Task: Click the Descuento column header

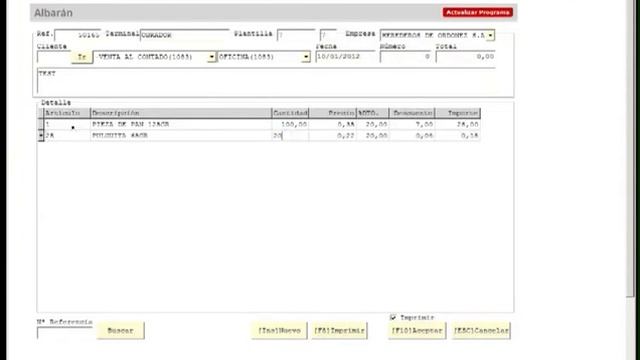Action: (412, 113)
